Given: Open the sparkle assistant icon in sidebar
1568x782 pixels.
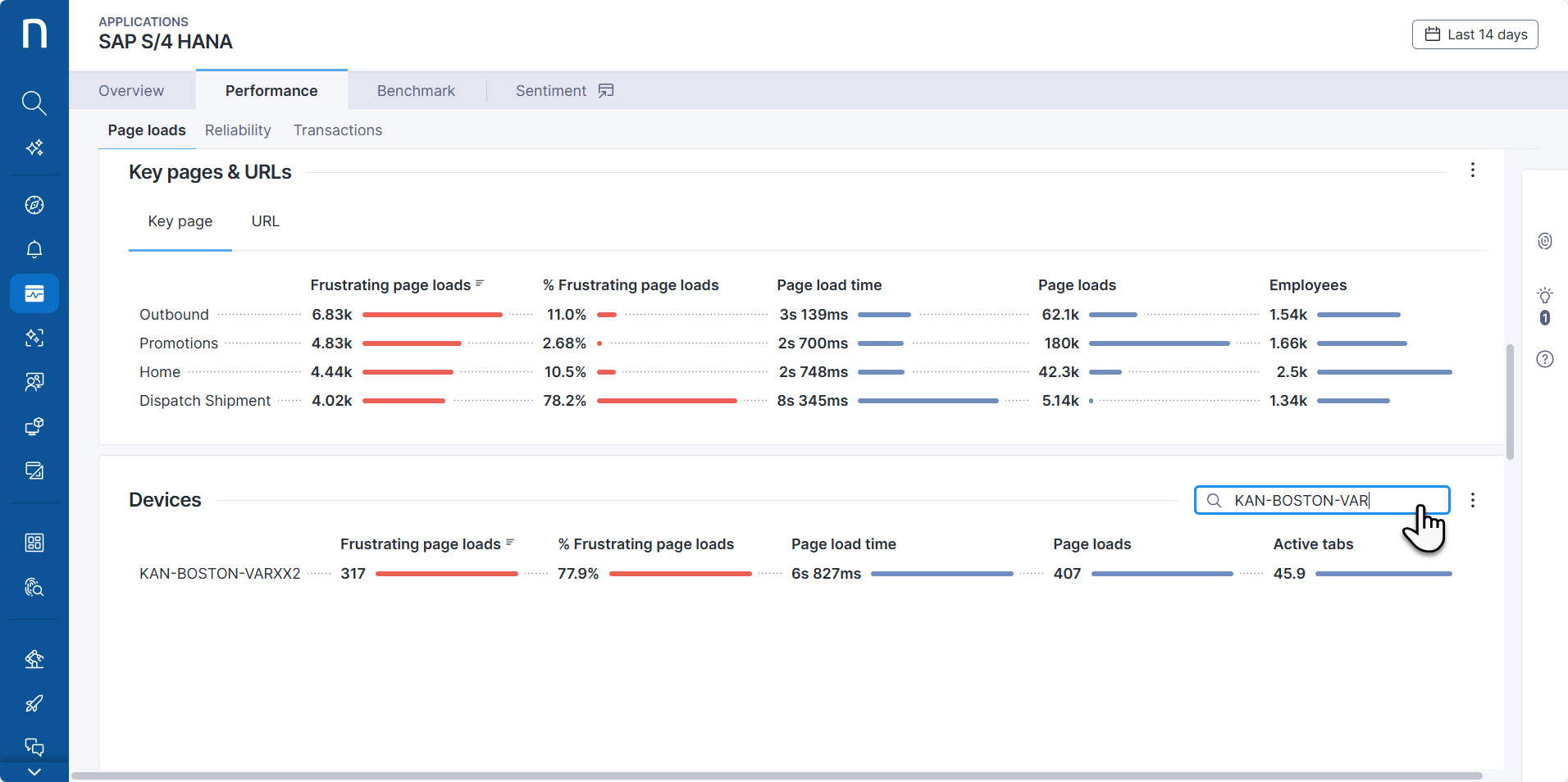Looking at the screenshot, I should 34,148.
